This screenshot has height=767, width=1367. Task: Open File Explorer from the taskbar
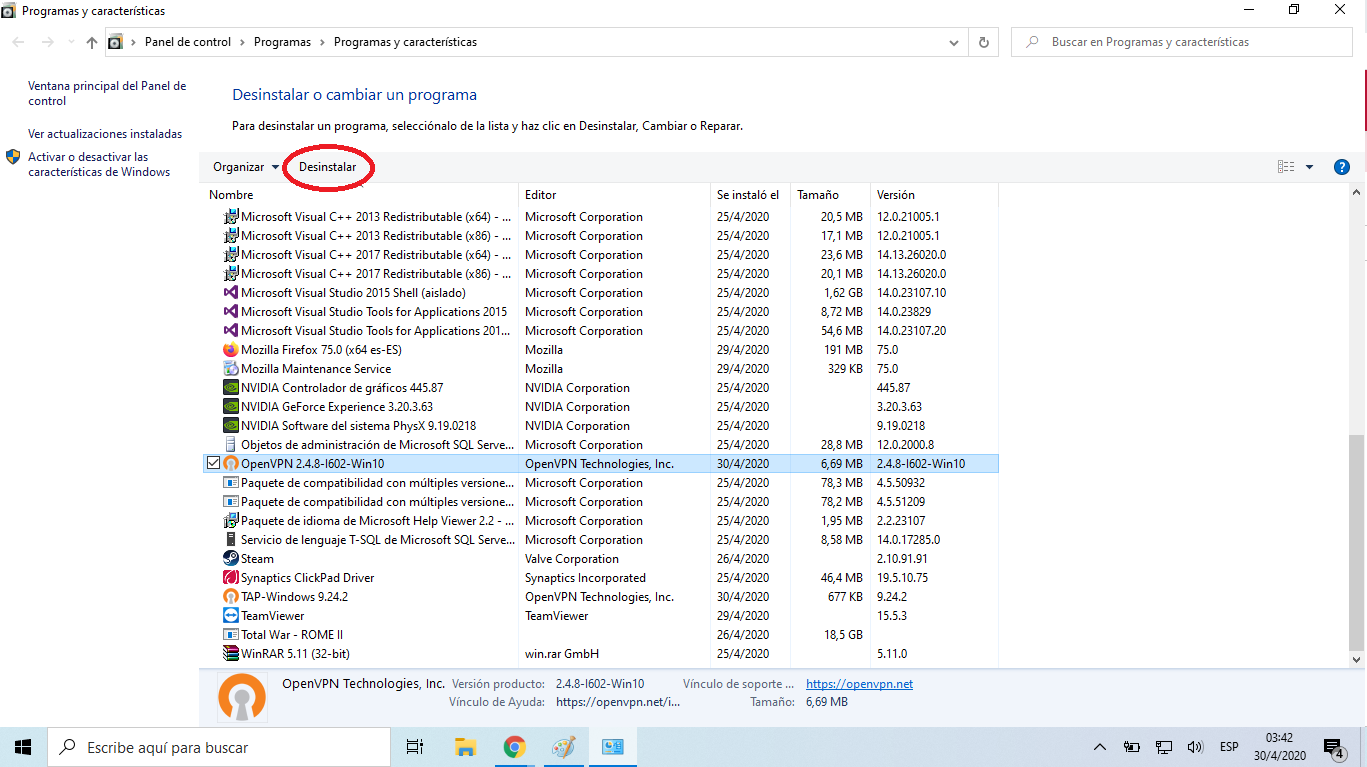point(465,747)
